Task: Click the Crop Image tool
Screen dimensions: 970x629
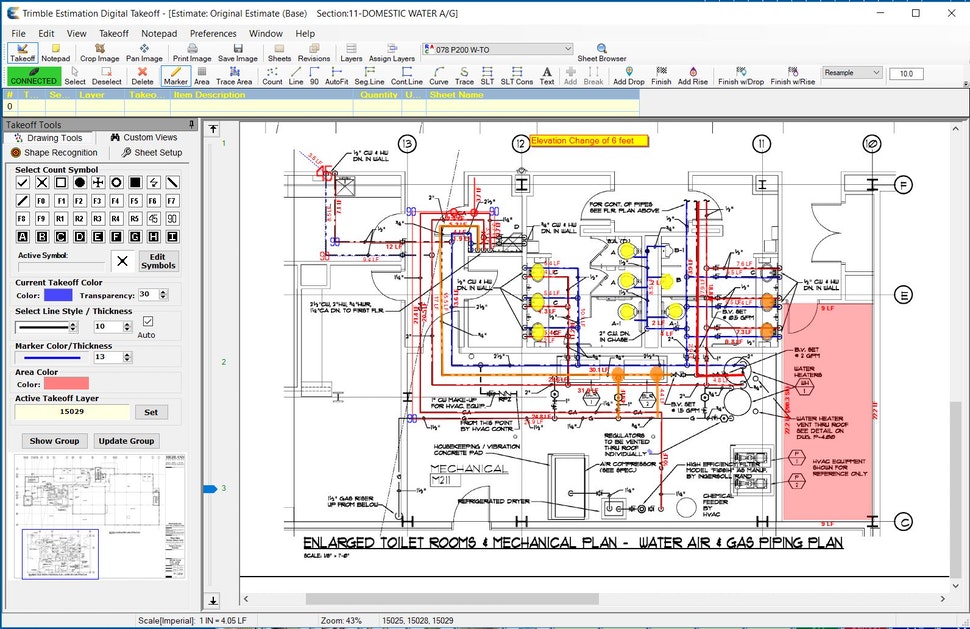Action: (100, 52)
